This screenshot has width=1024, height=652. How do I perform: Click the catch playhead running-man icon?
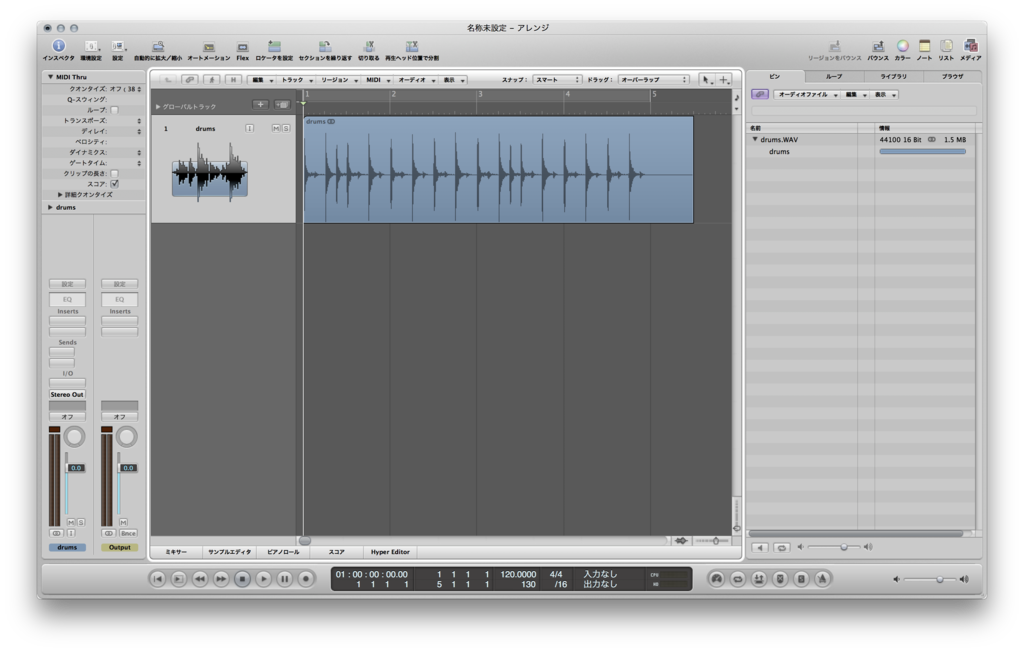[212, 80]
